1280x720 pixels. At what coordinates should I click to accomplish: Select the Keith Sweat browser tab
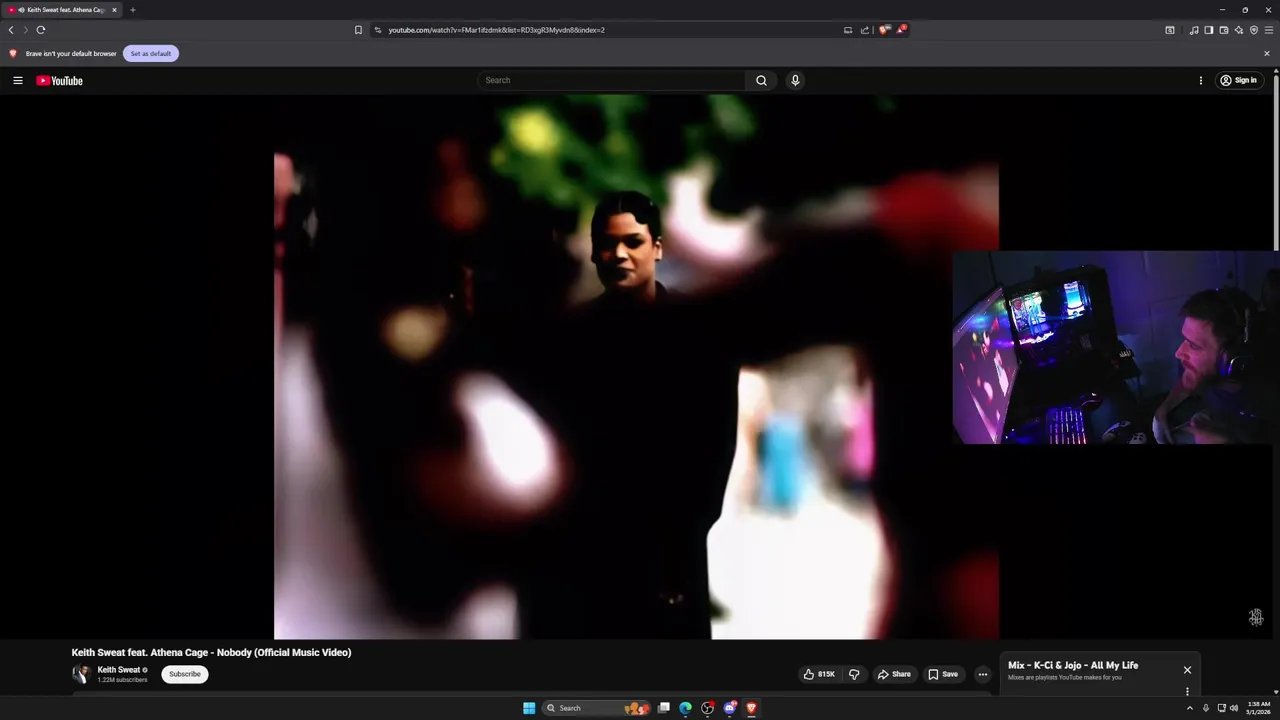click(x=62, y=10)
